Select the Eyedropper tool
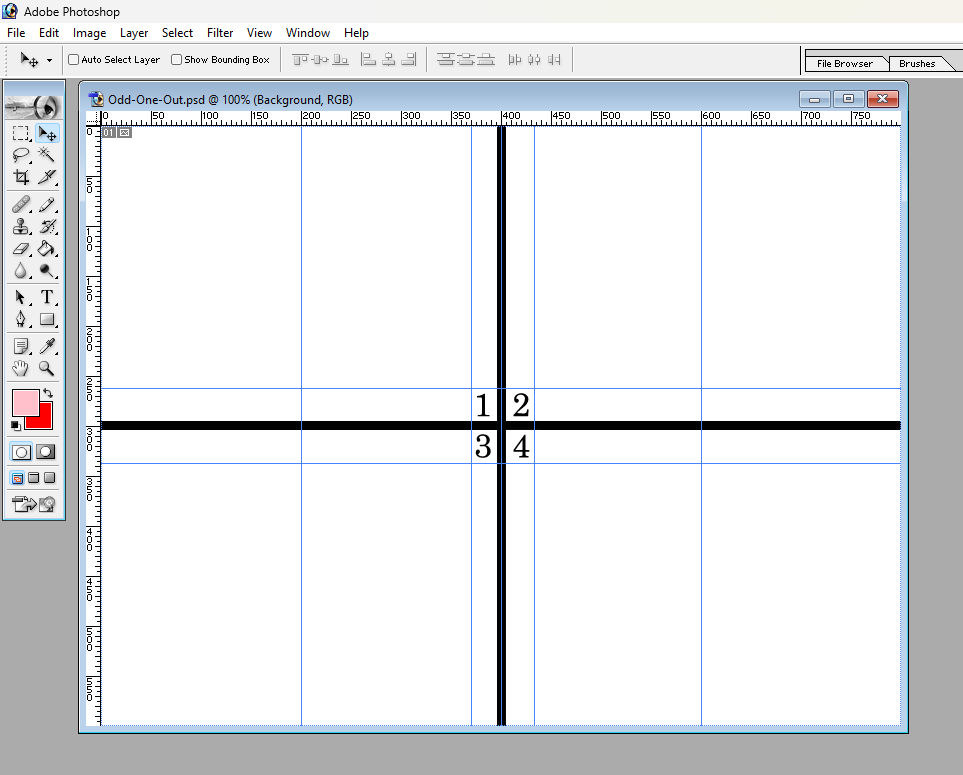Screen dimensions: 963x775 pos(46,346)
